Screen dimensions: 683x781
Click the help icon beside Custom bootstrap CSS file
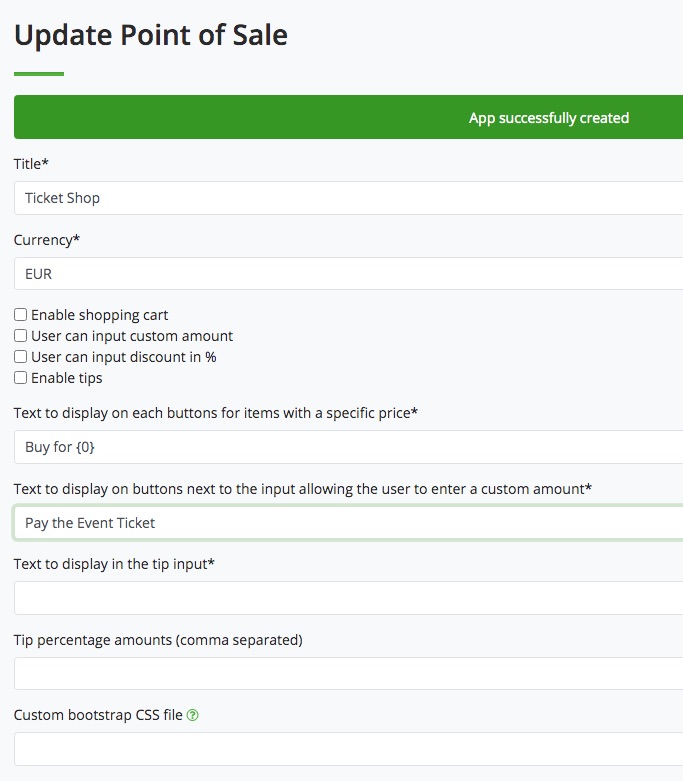coord(193,716)
